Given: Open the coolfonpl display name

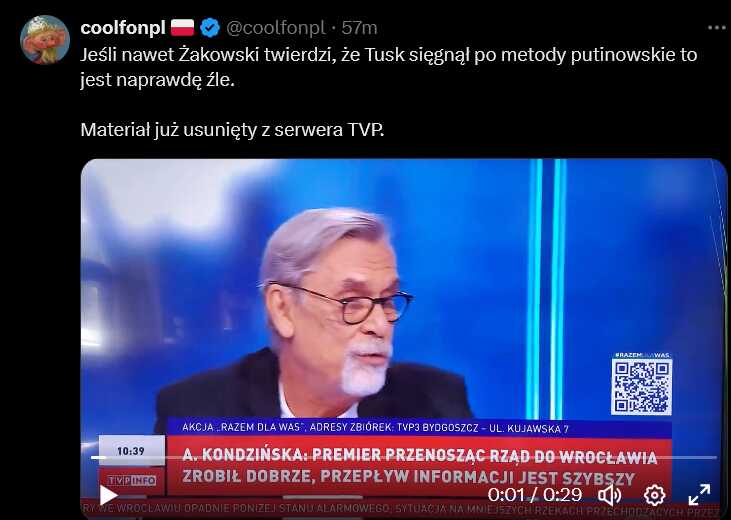Looking at the screenshot, I should (x=123, y=28).
